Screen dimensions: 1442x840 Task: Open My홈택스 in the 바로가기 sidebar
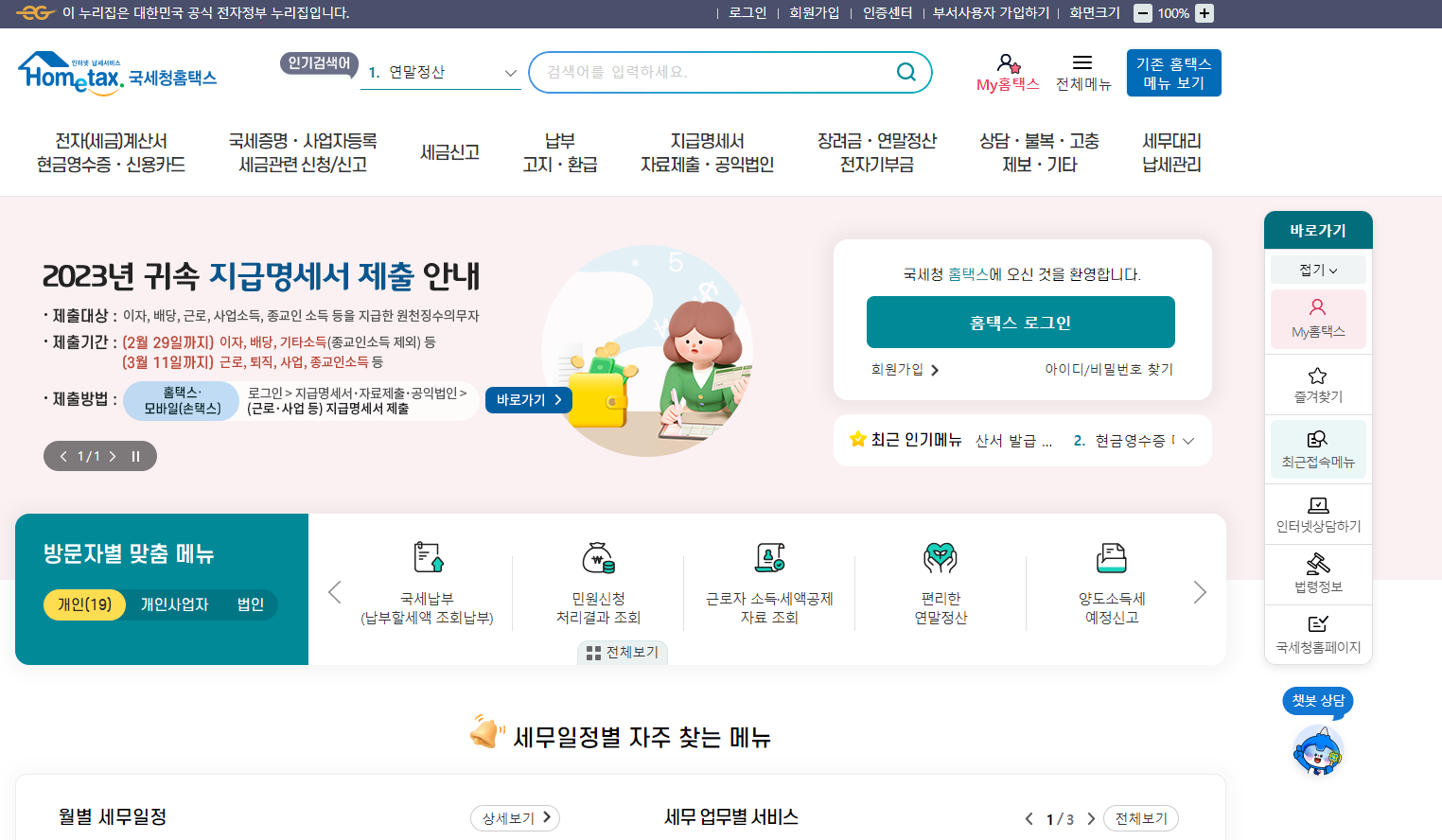pos(1318,319)
